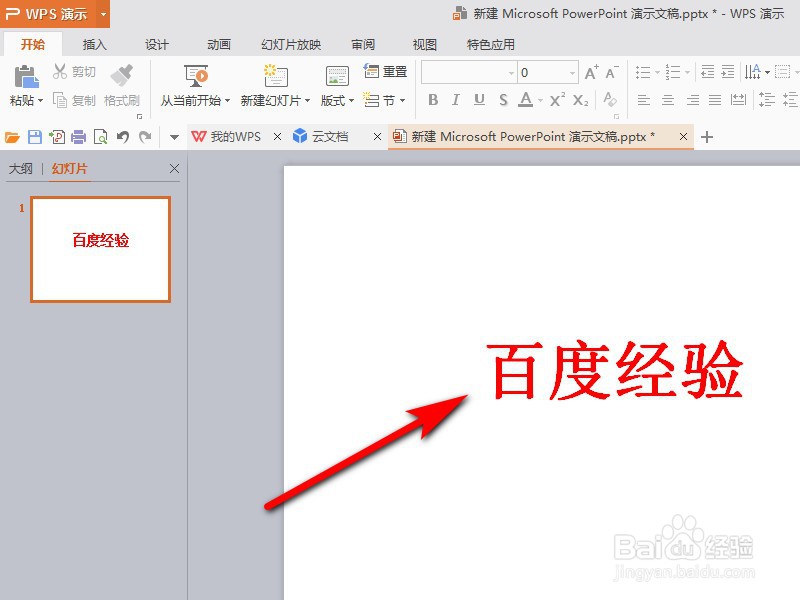Switch to the 设计 ribbon tab
The height and width of the screenshot is (600, 800).
157,45
